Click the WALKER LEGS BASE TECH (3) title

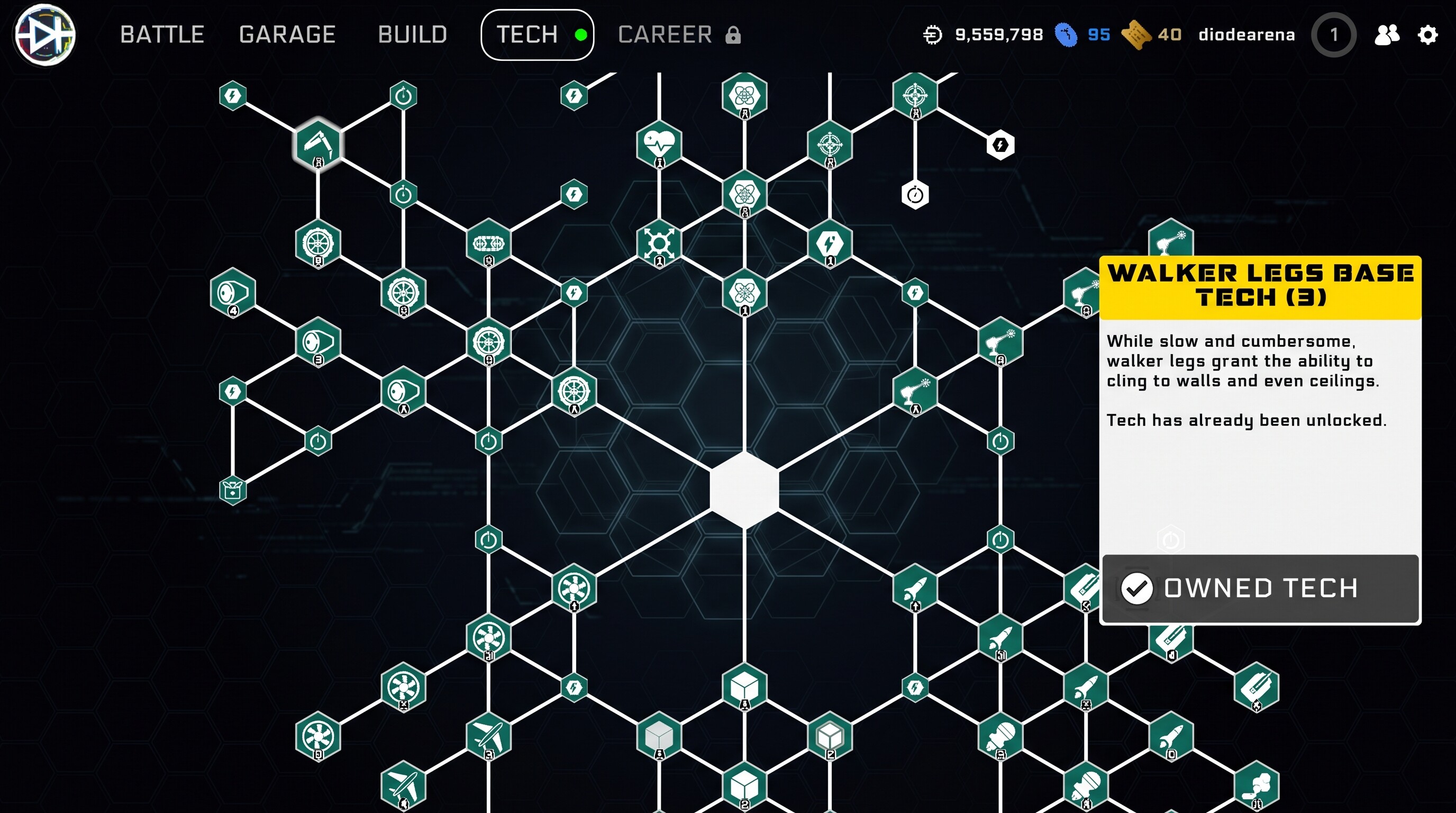point(1260,285)
